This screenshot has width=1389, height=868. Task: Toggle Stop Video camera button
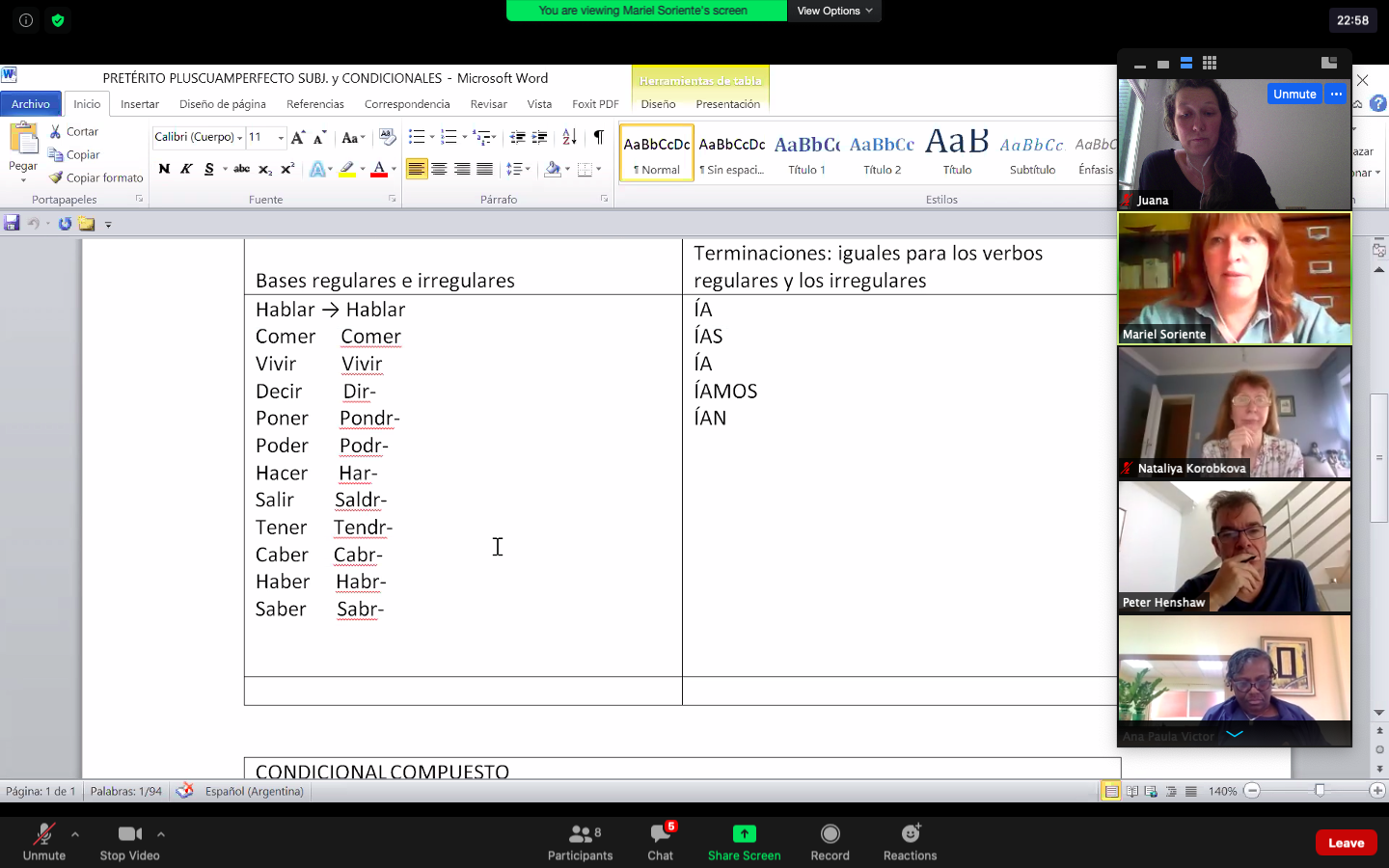pos(129,834)
